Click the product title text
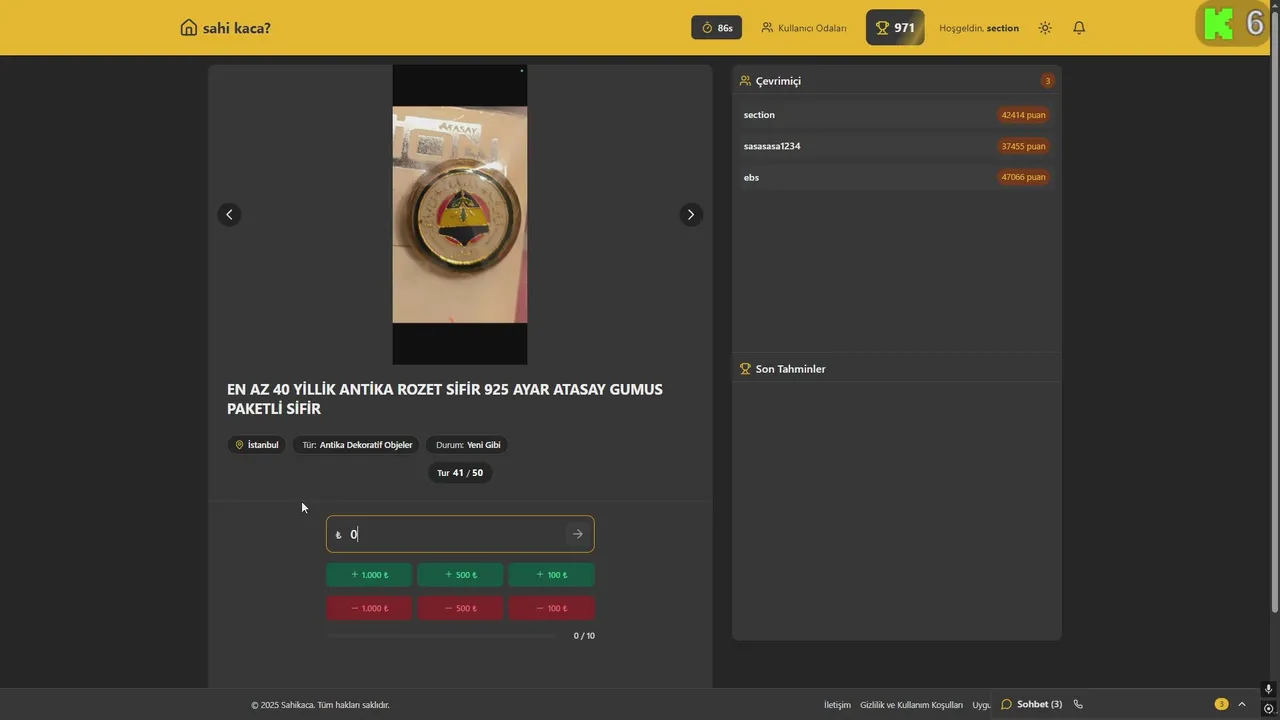Viewport: 1280px width, 720px height. coord(445,399)
